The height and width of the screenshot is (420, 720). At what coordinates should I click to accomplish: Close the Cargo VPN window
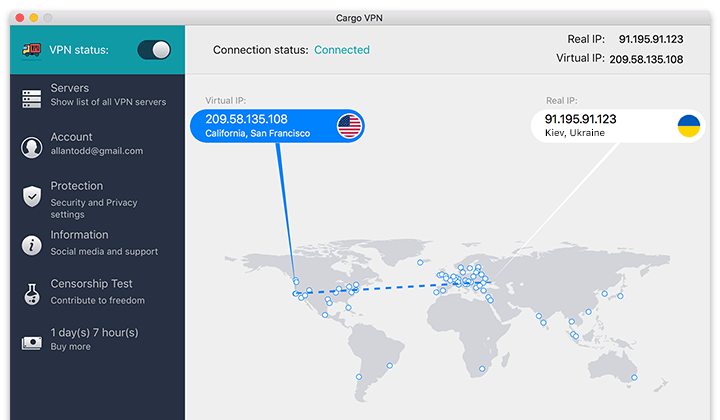[x=20, y=18]
